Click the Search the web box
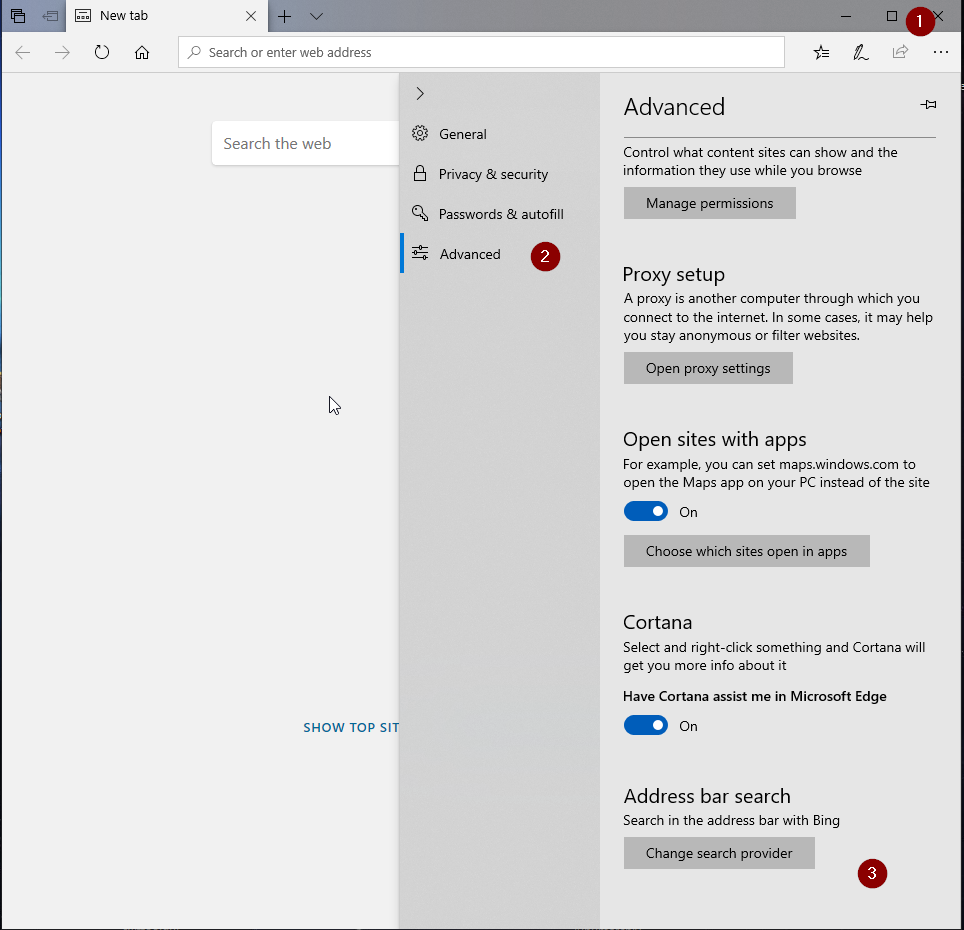 (306, 143)
